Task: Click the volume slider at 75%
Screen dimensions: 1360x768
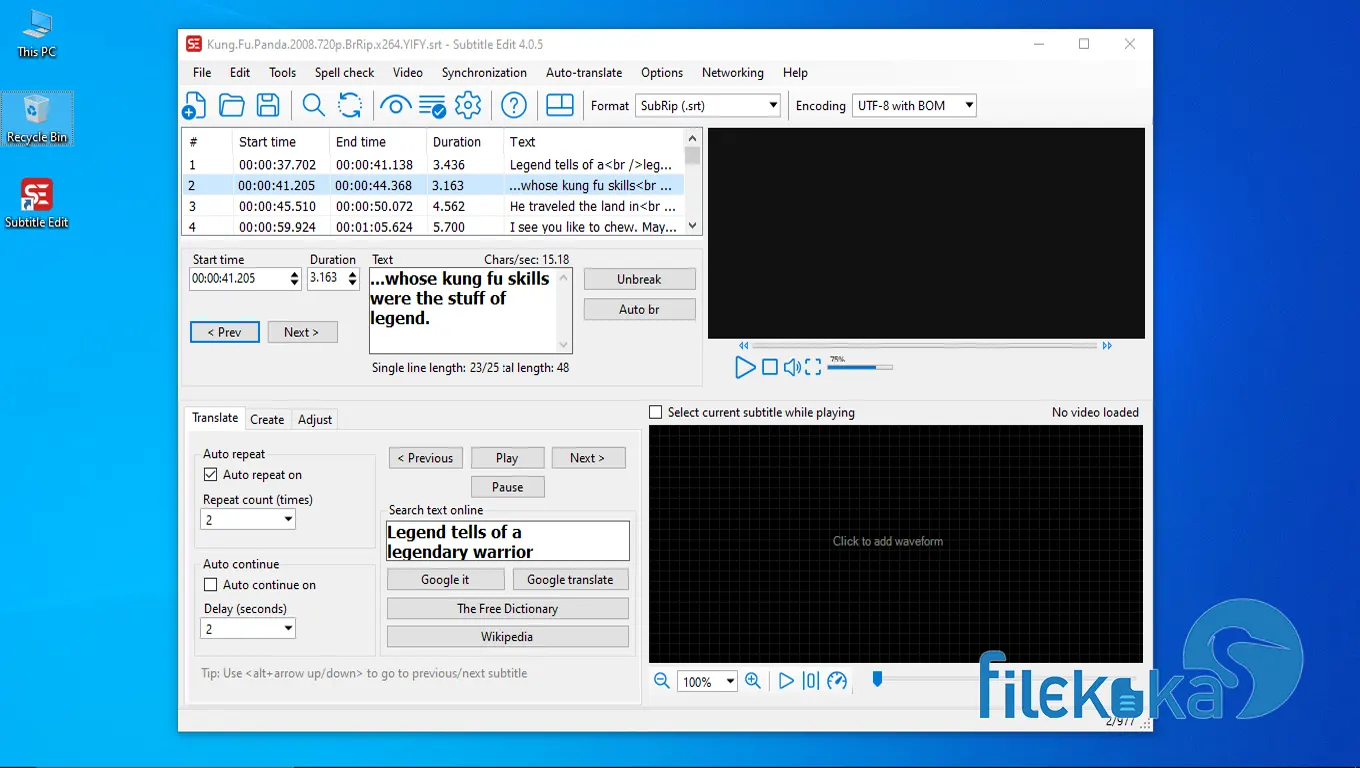Action: 860,367
